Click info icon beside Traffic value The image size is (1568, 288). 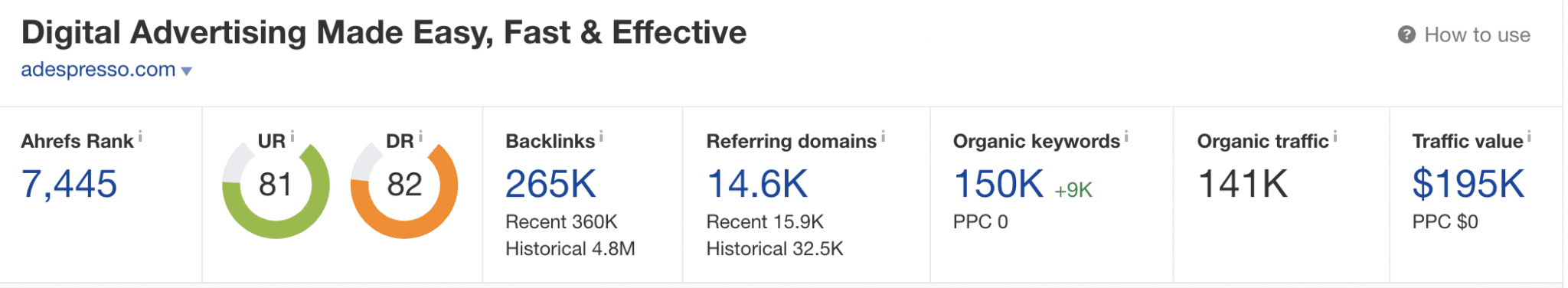(1529, 136)
